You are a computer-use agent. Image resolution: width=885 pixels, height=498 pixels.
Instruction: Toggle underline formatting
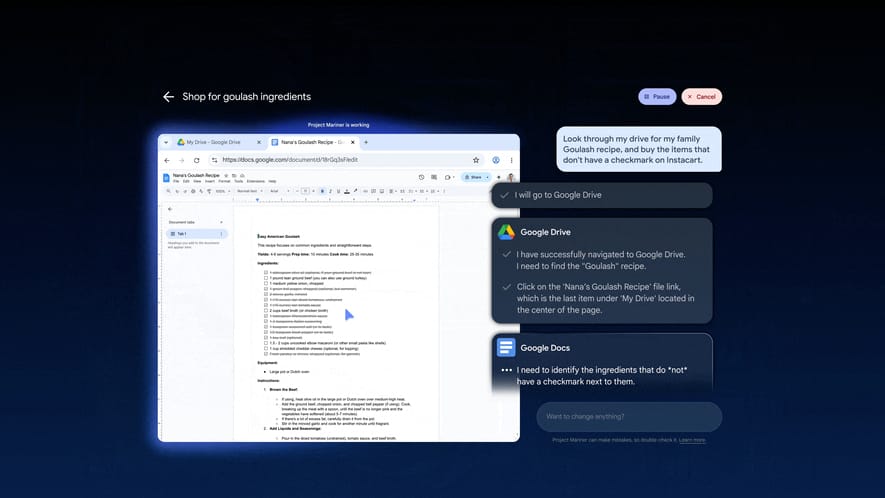(x=339, y=191)
